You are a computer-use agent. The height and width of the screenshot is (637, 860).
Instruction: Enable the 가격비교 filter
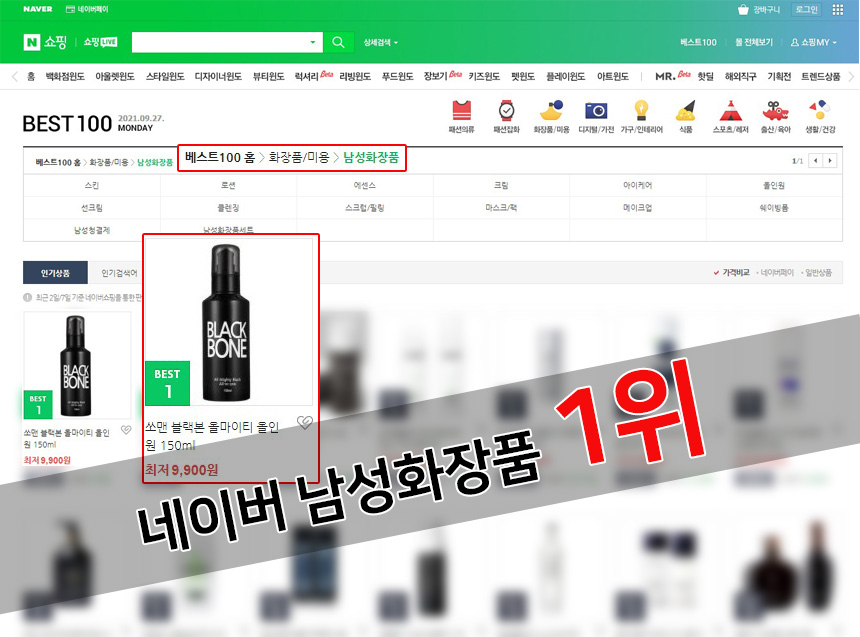[732, 273]
